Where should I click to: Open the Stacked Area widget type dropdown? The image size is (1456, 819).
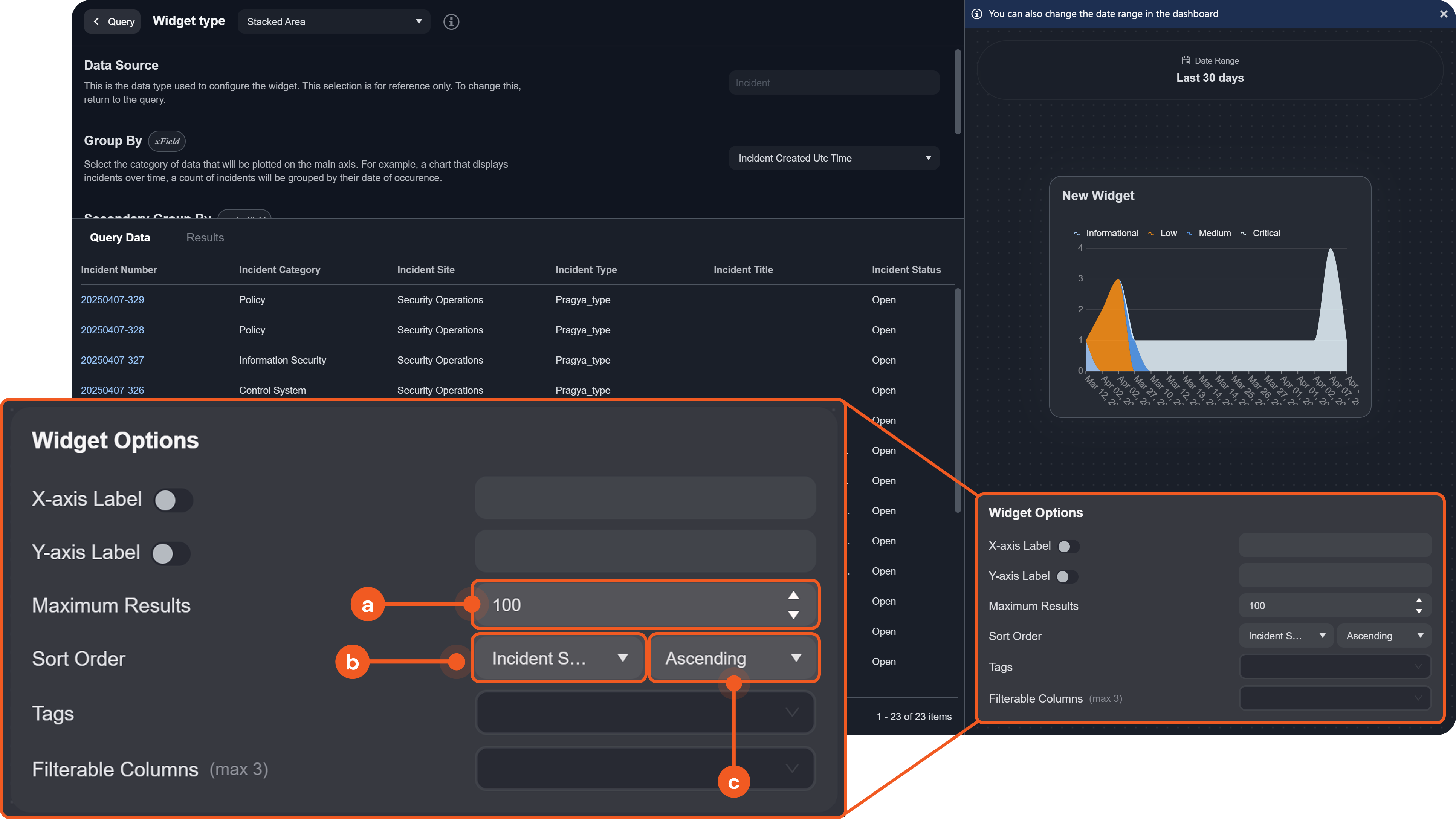point(333,21)
